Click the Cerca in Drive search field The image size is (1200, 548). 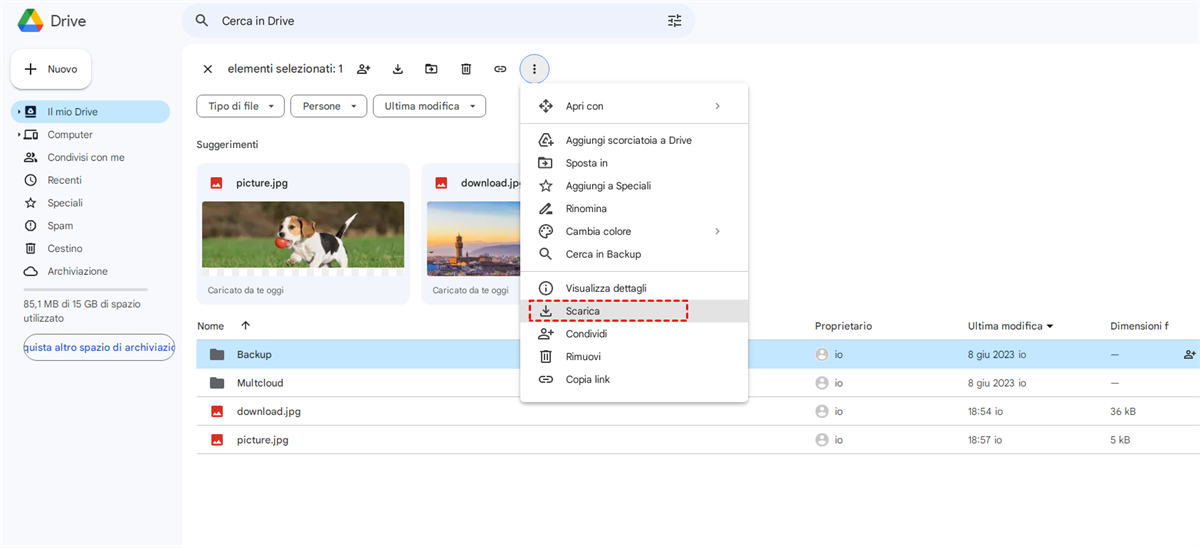tap(438, 20)
